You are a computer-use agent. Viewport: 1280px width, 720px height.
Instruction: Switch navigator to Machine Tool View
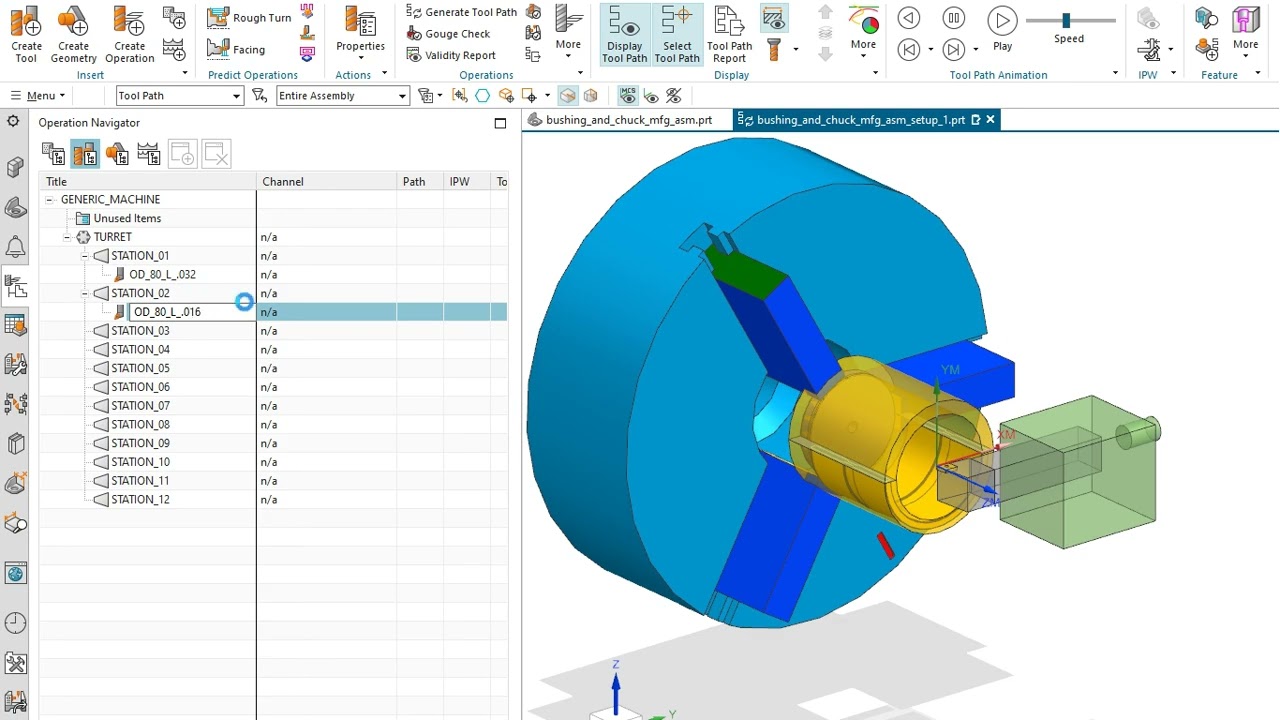coord(85,154)
